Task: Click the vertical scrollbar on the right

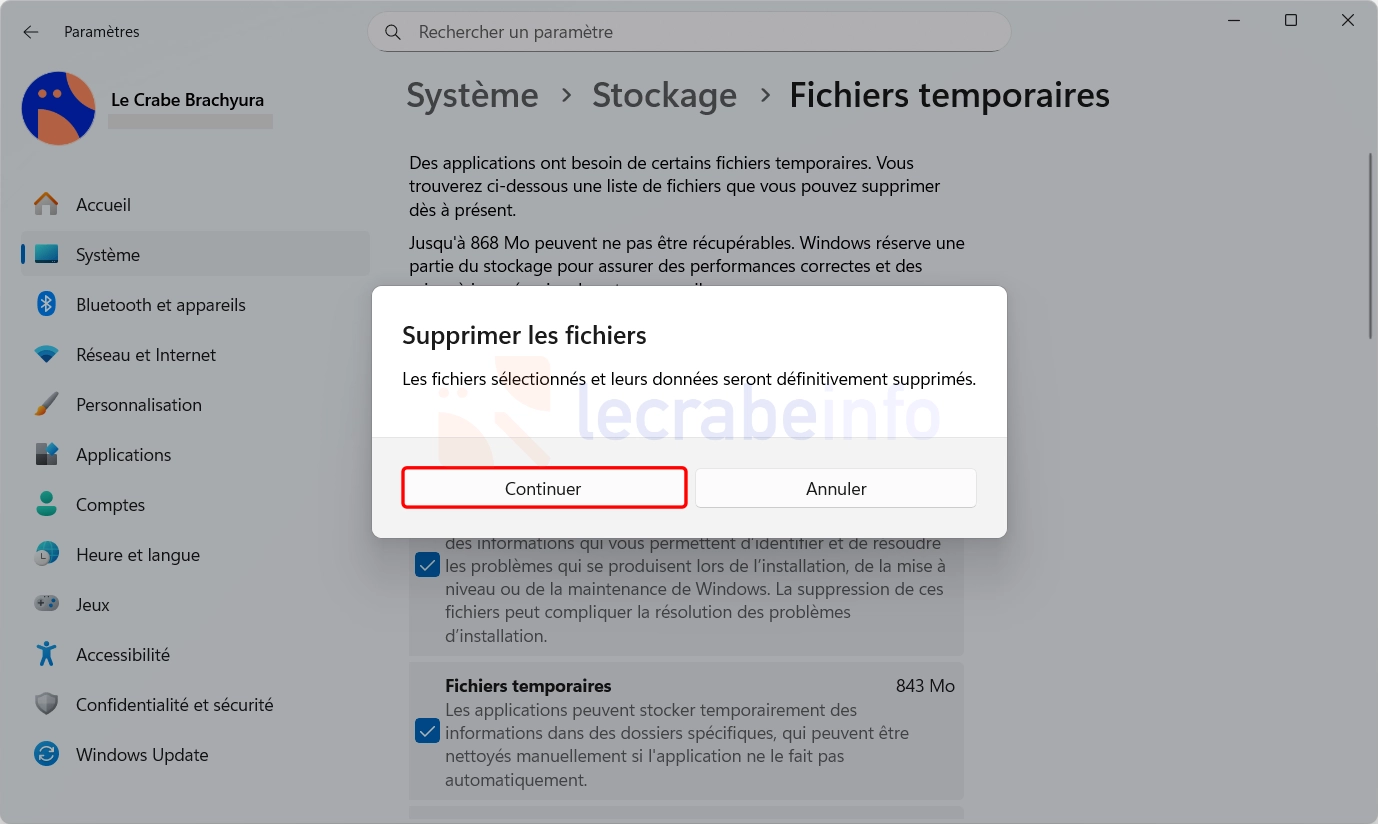Action: [1371, 246]
